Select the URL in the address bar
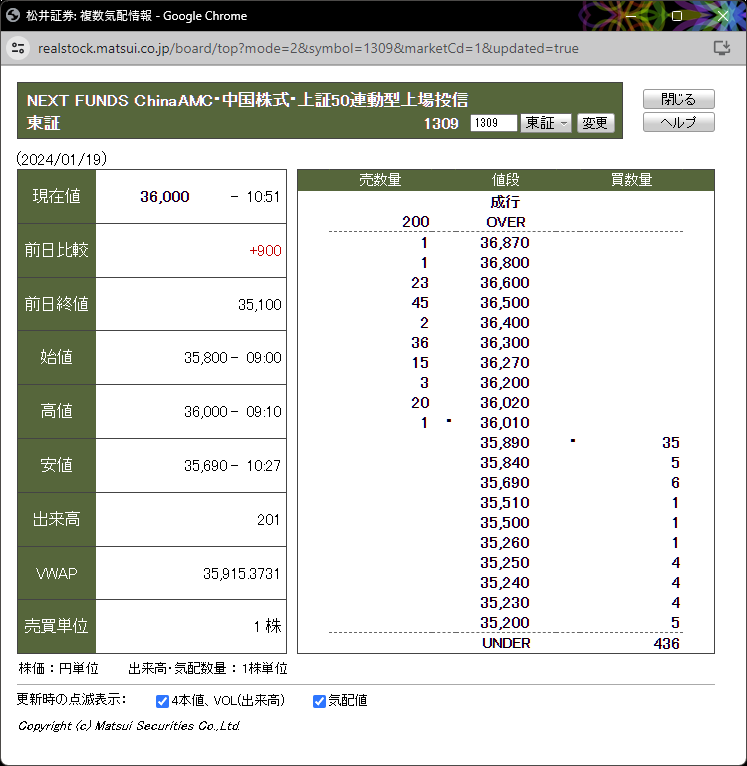Viewport: 747px width, 766px height. pyautogui.click(x=308, y=48)
